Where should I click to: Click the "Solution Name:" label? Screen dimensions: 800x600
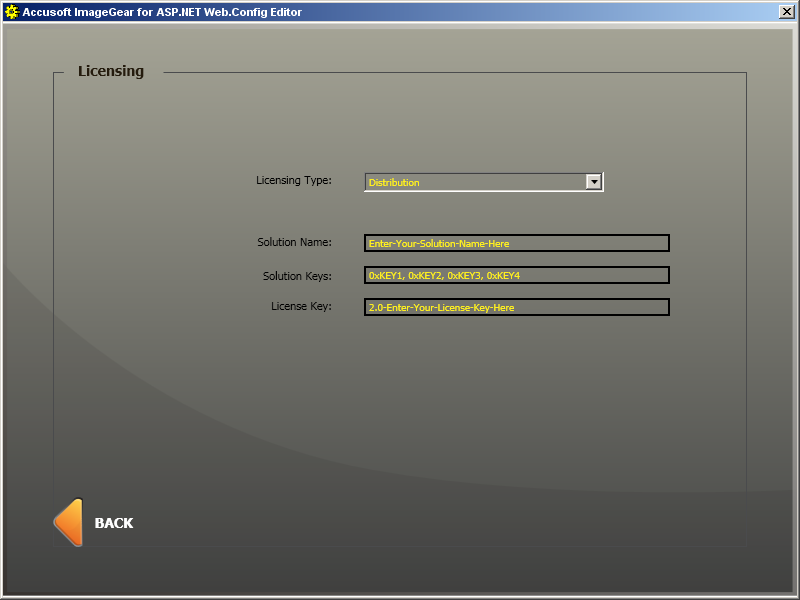(x=294, y=242)
